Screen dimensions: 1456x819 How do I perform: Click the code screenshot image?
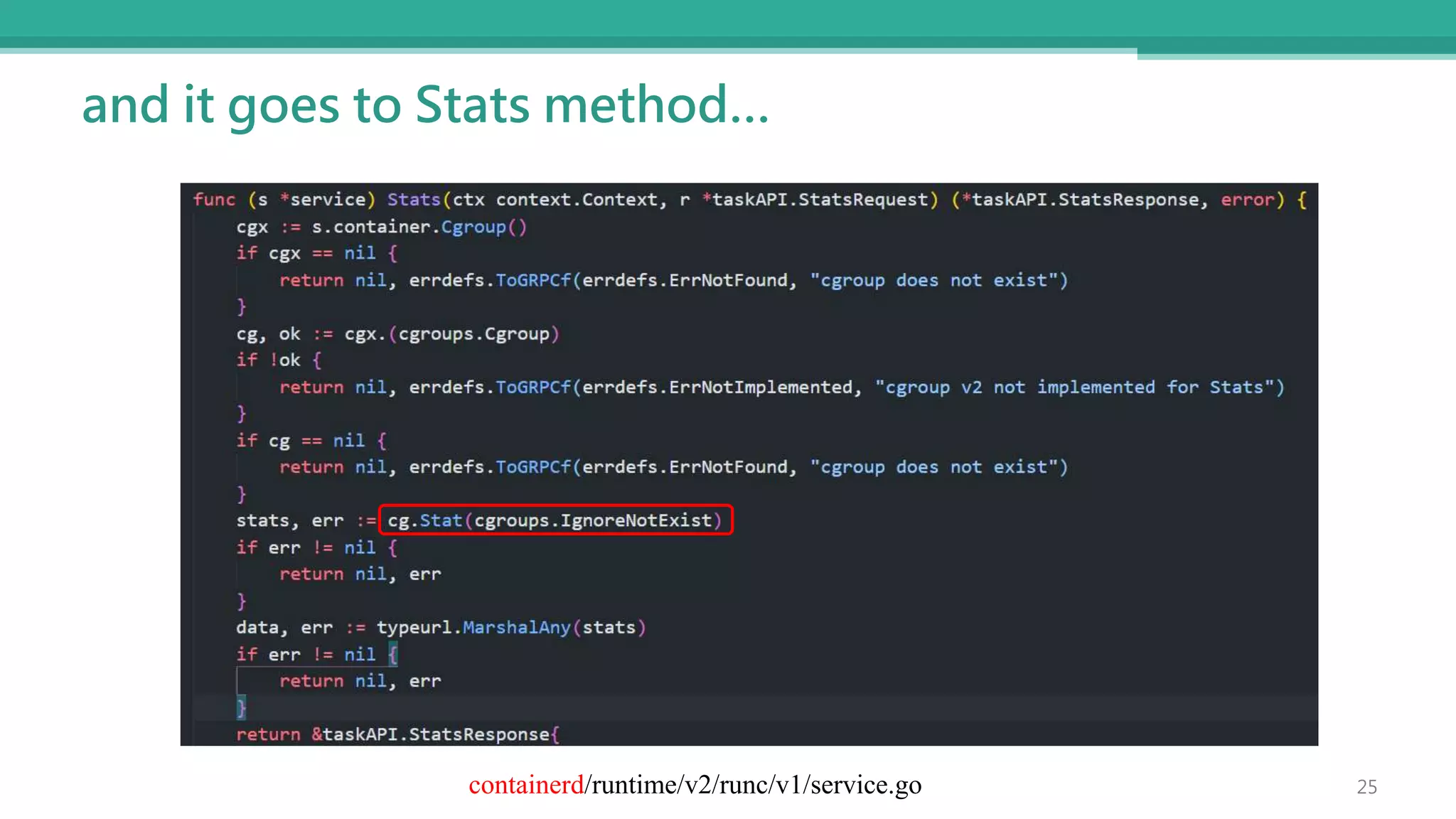click(x=749, y=464)
